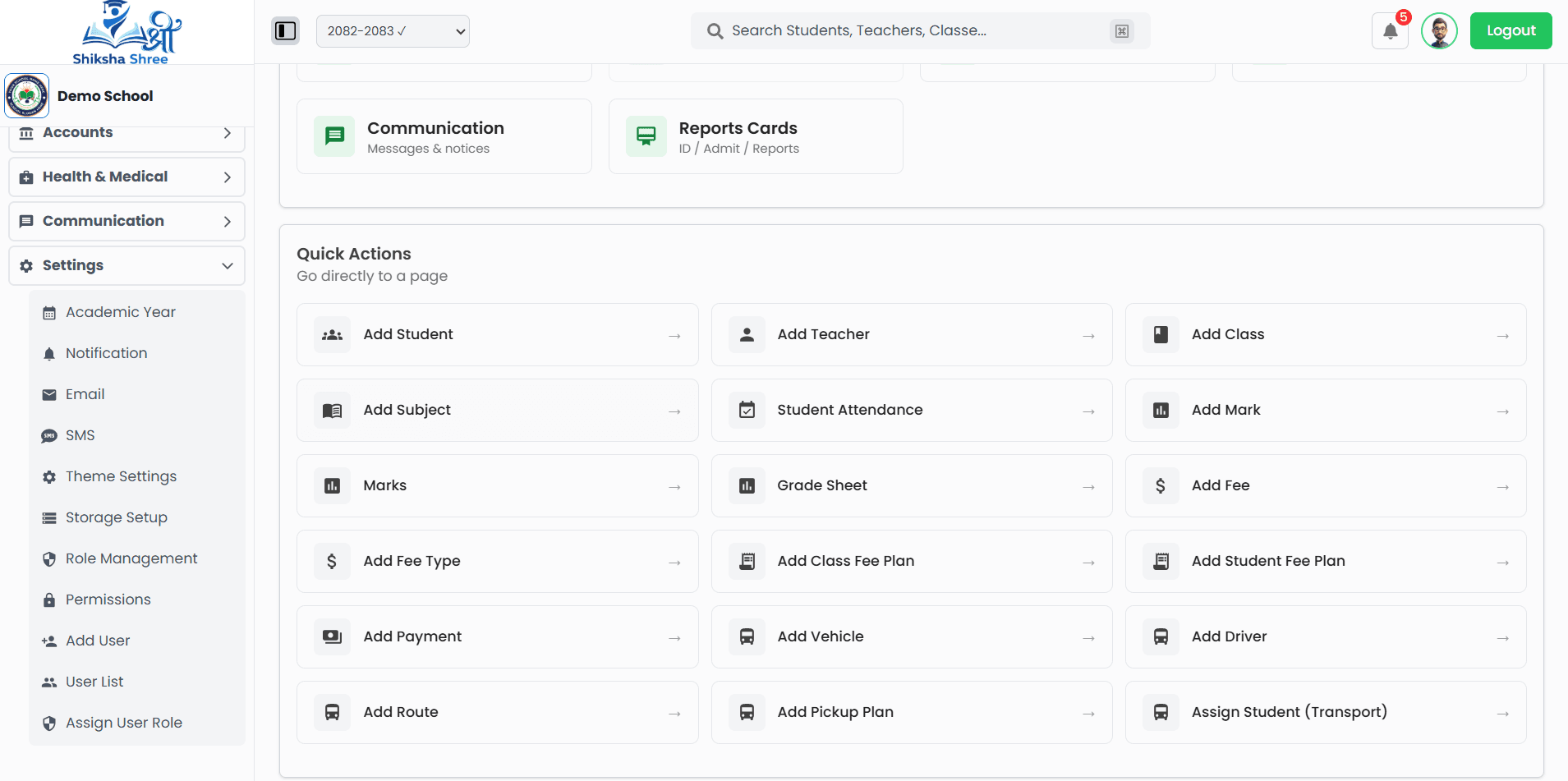
Task: Click the calendar icon next to Academic Year
Action: pos(50,312)
